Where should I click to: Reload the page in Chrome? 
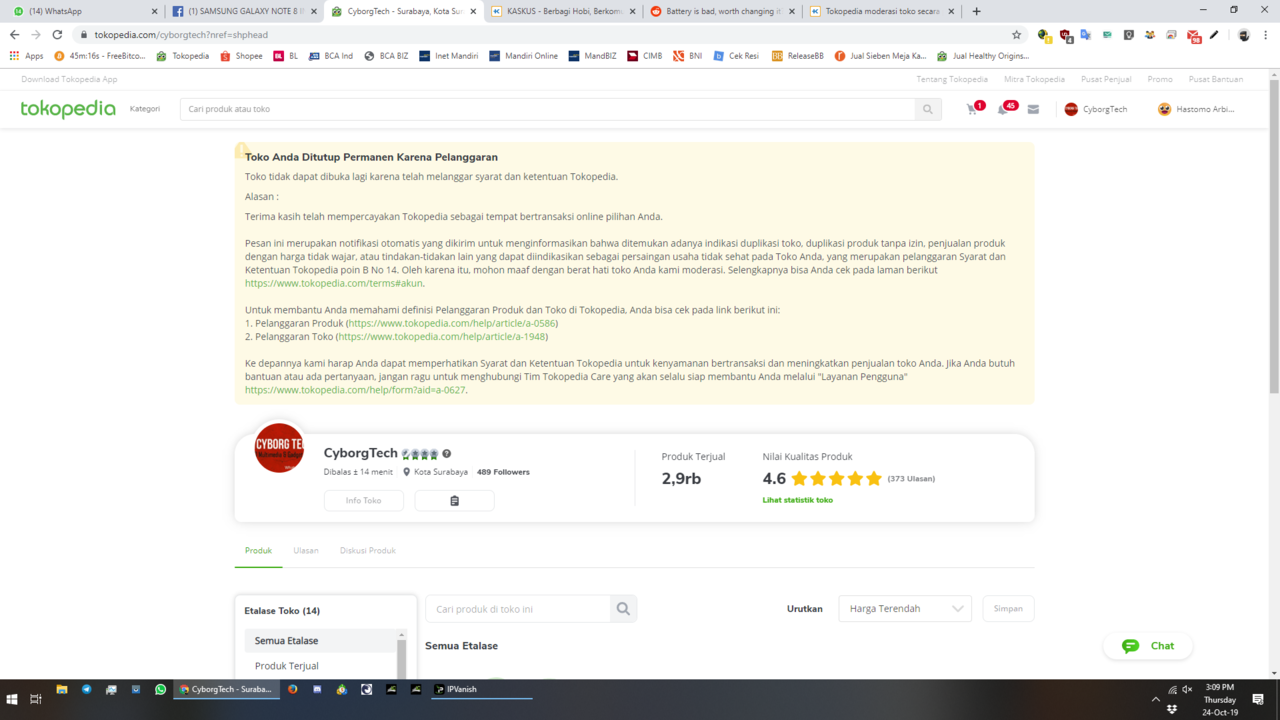tap(57, 35)
